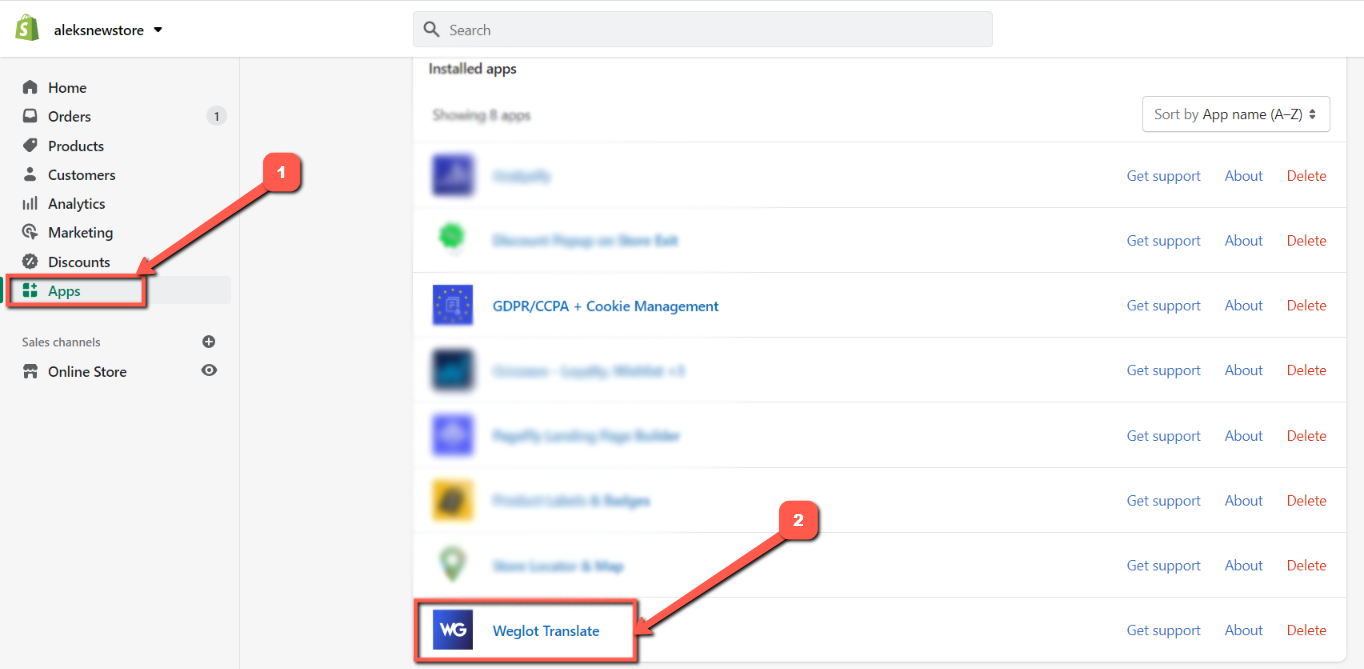Get support for GDPR/CCPA + Cookie Management
The width and height of the screenshot is (1364, 669).
coord(1164,305)
